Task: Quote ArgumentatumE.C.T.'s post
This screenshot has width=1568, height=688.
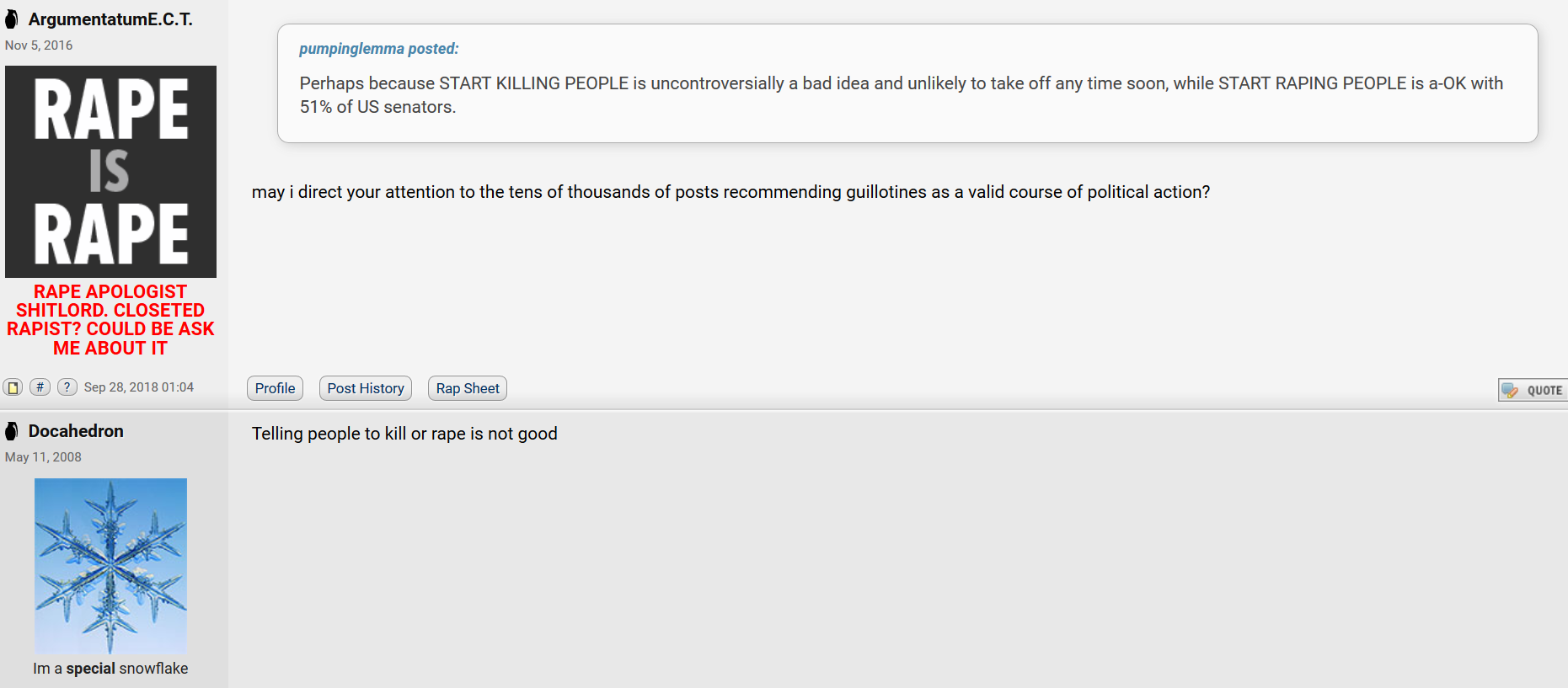Action: point(1533,390)
